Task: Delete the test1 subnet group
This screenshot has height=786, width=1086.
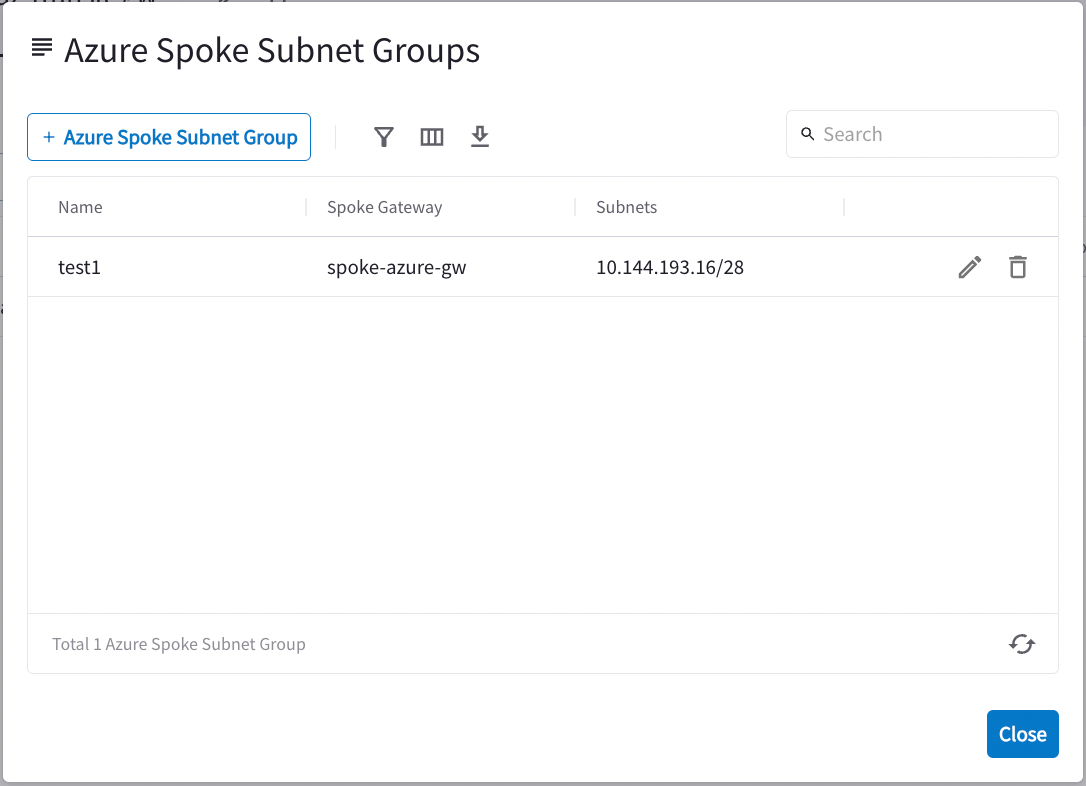Action: click(x=1018, y=267)
